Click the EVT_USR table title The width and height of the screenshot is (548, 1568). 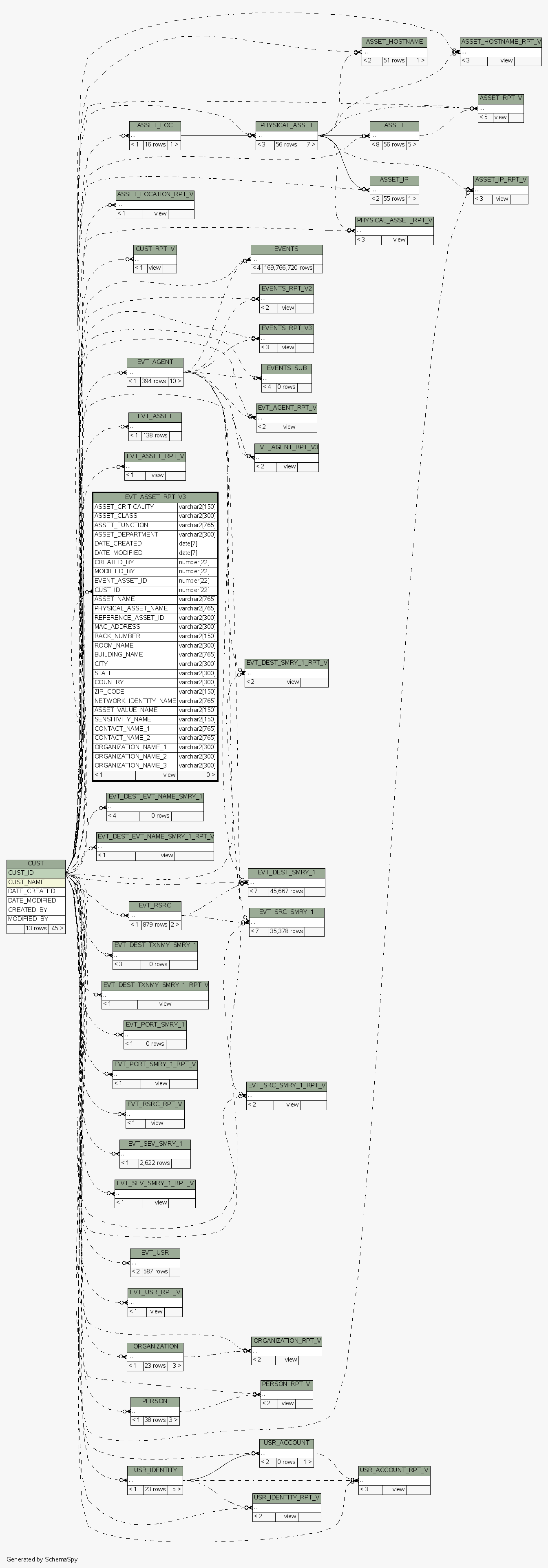click(x=155, y=1253)
